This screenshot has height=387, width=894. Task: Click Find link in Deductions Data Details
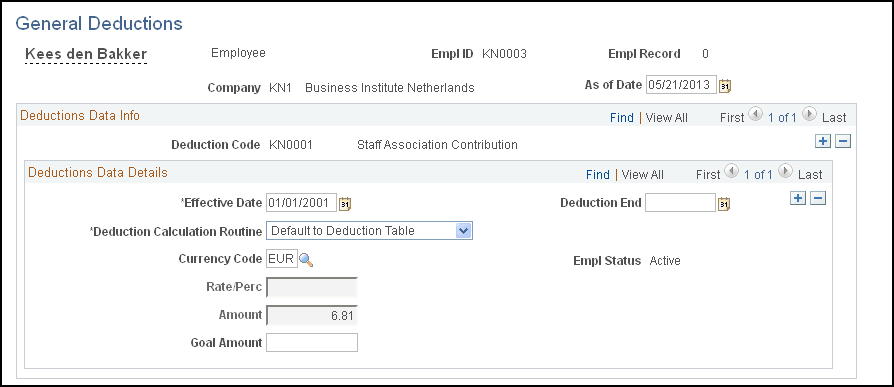[598, 174]
